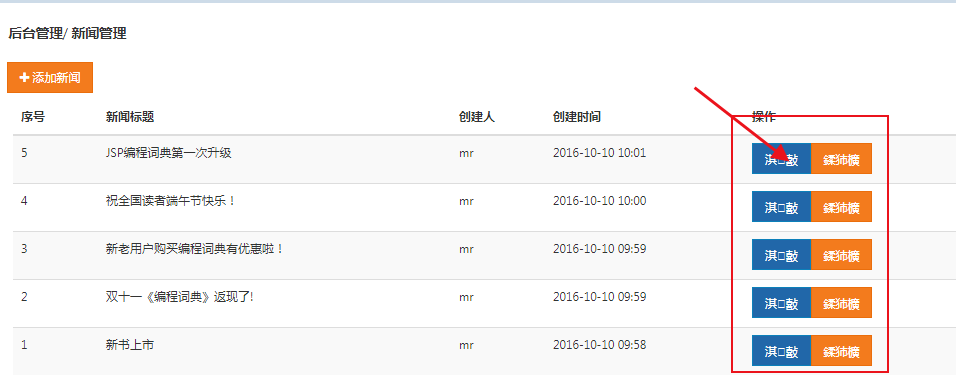Viewport: 956px width, 376px height.
Task: Open the 新闻管理 breadcrumb link
Action: pos(99,34)
